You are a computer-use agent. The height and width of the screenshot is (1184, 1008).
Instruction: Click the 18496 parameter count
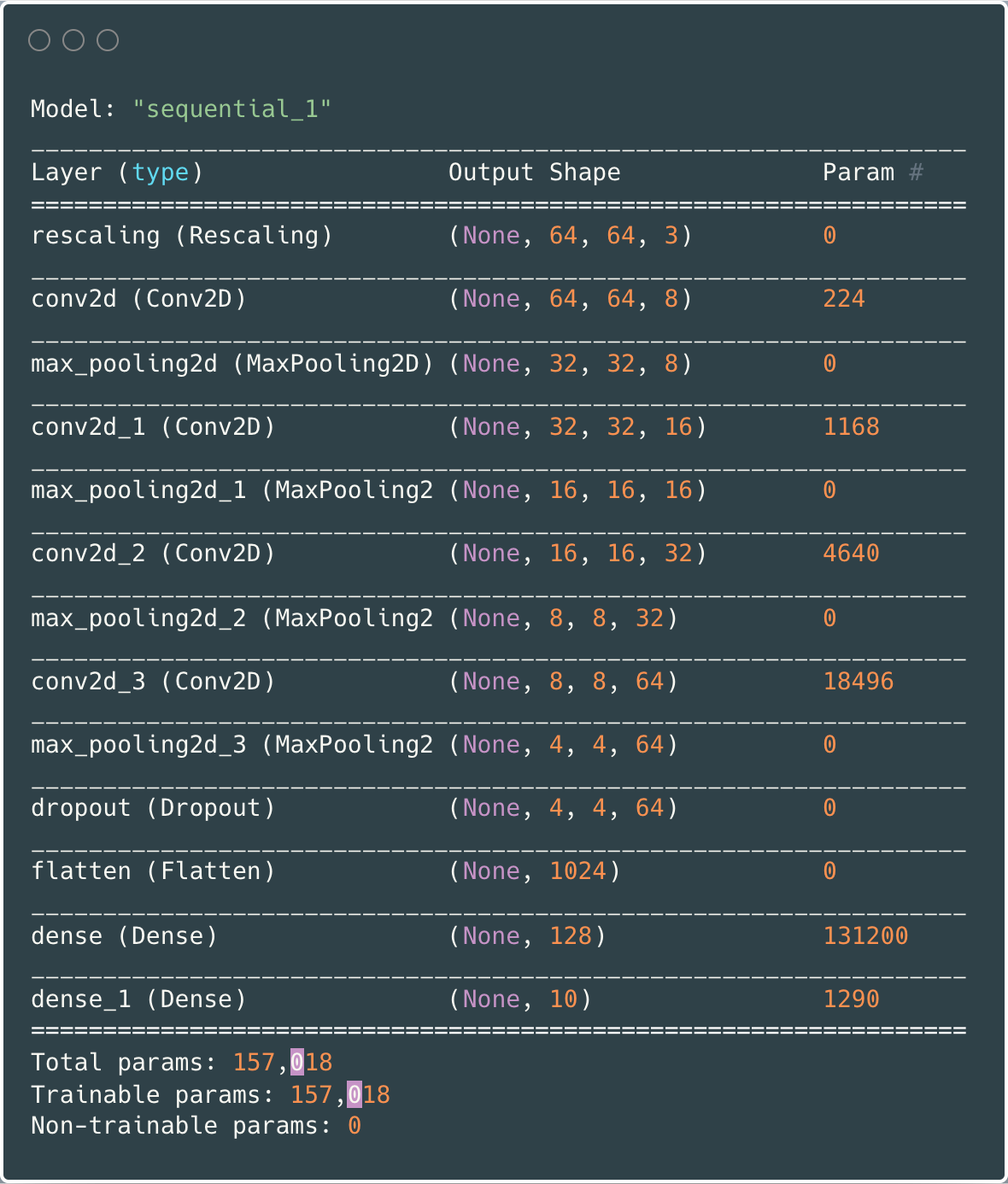click(858, 682)
